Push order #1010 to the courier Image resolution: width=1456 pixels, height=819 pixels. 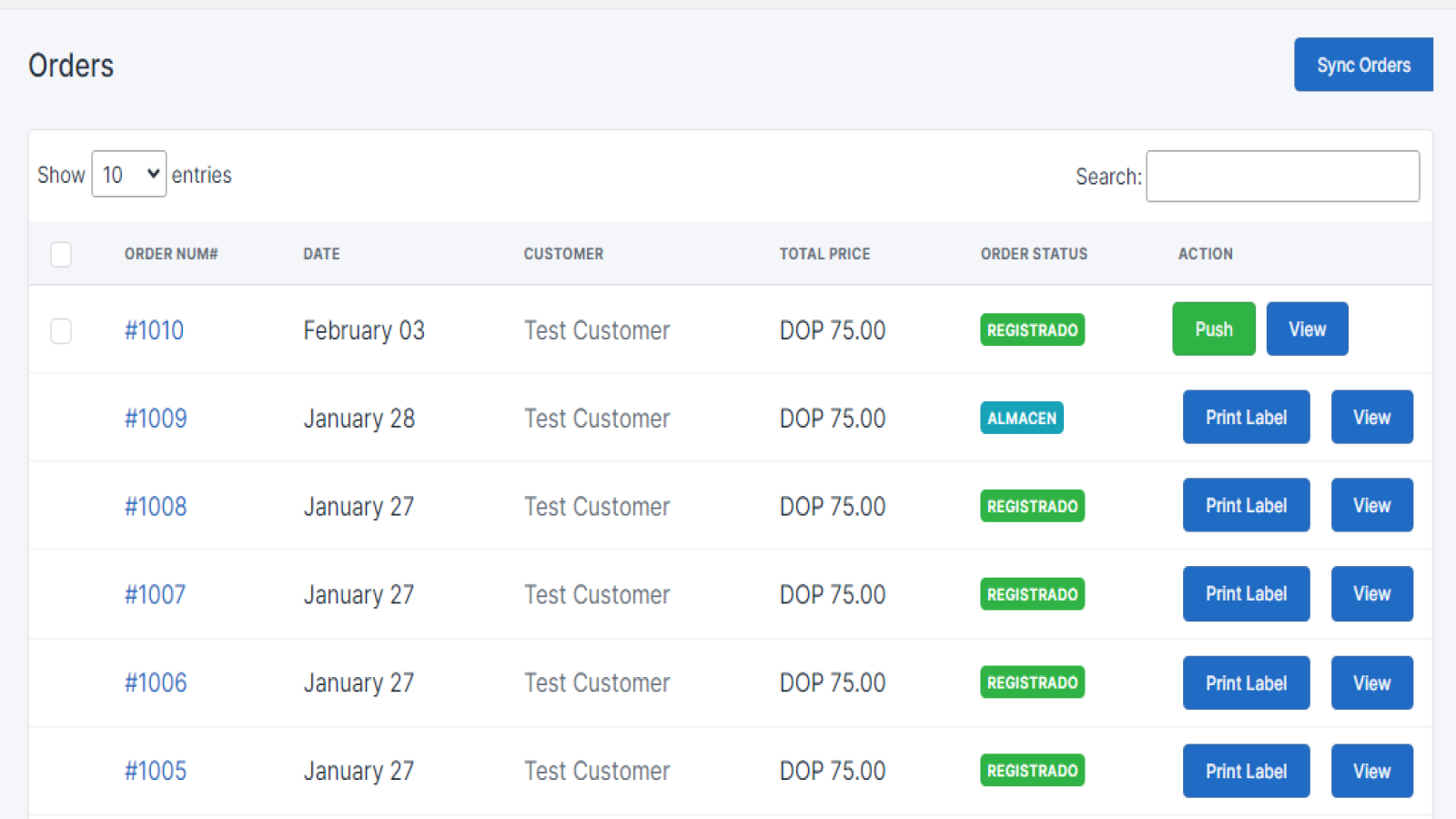[x=1213, y=329]
